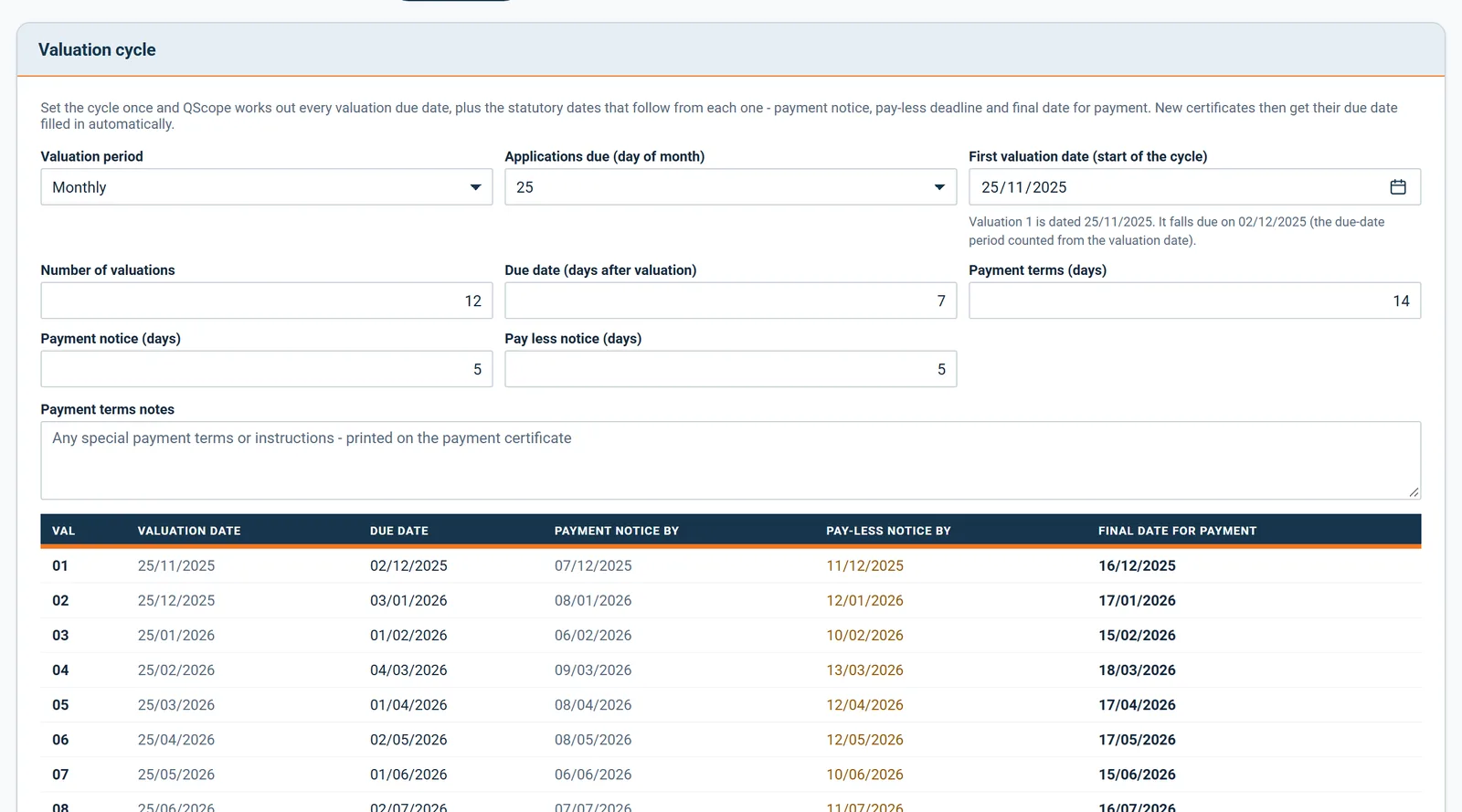The height and width of the screenshot is (812, 1462).
Task: Select valuation number 03 in the table
Action: [60, 636]
